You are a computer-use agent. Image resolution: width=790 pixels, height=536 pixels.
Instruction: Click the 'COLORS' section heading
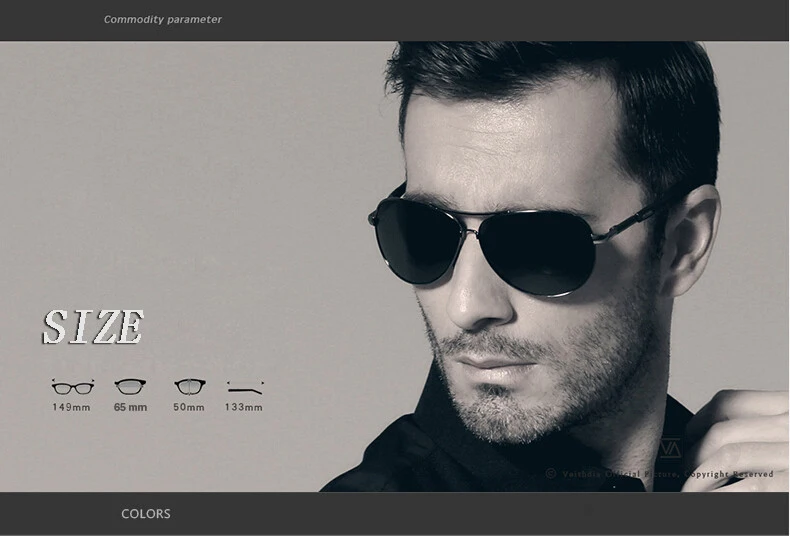(x=146, y=514)
